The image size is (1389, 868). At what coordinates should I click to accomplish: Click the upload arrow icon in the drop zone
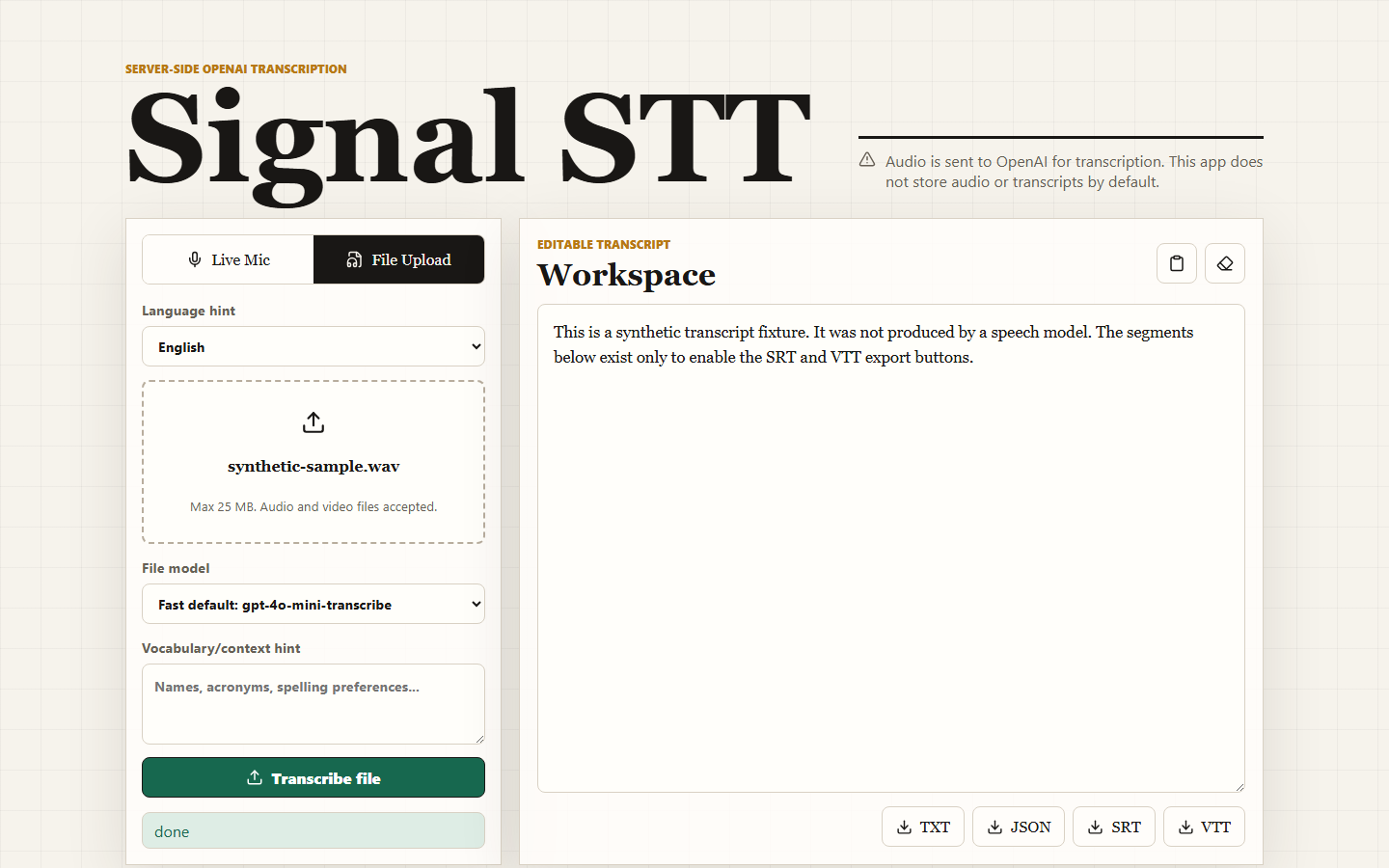click(313, 422)
